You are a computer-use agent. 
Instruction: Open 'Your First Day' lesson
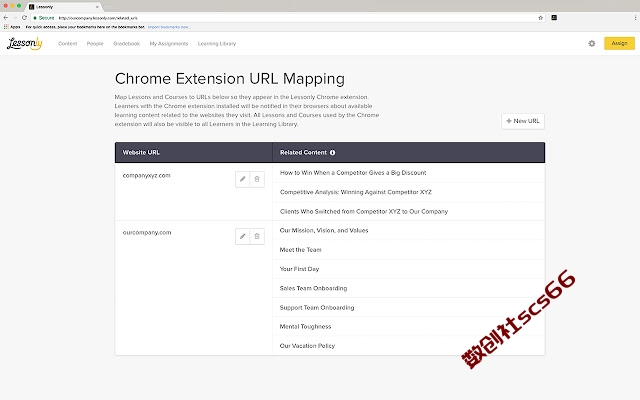[299, 269]
